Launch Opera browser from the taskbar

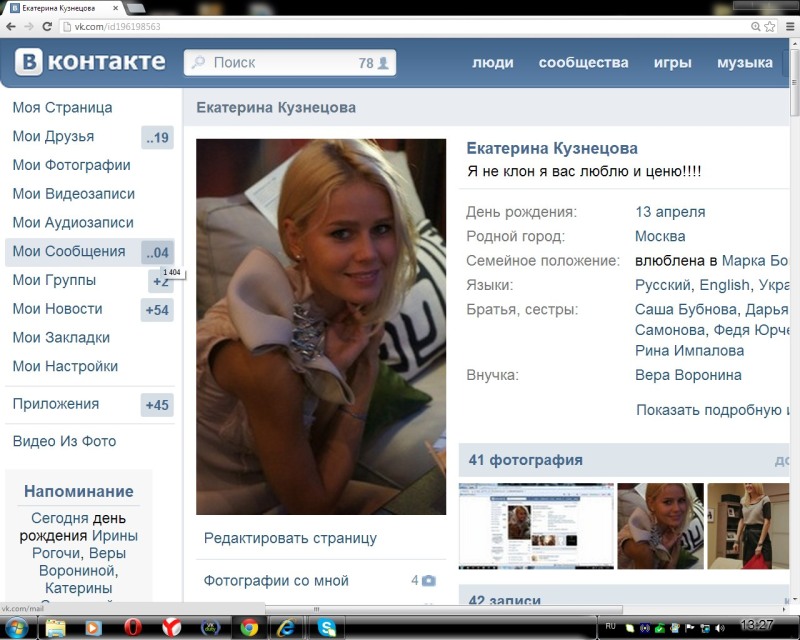pos(132,627)
